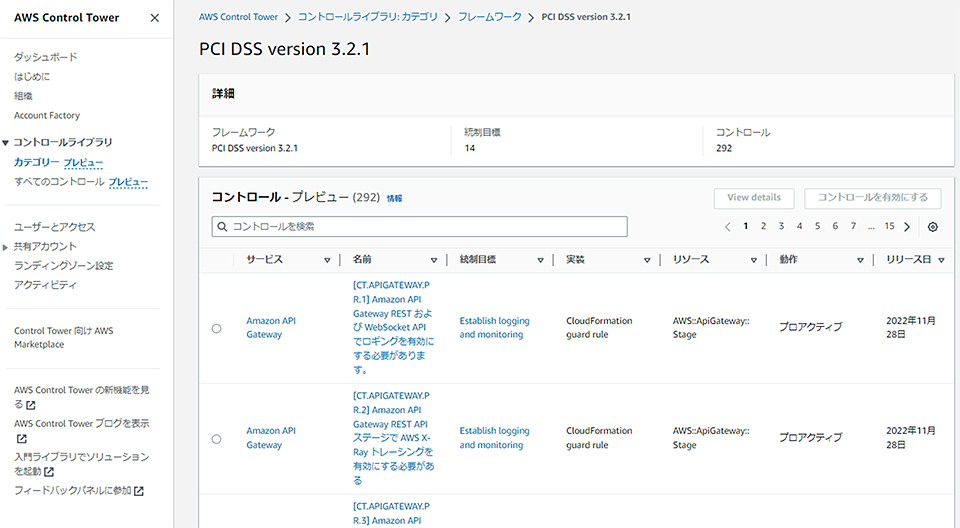Open ダッシュボード in sidebar
The image size is (960, 528).
(46, 57)
